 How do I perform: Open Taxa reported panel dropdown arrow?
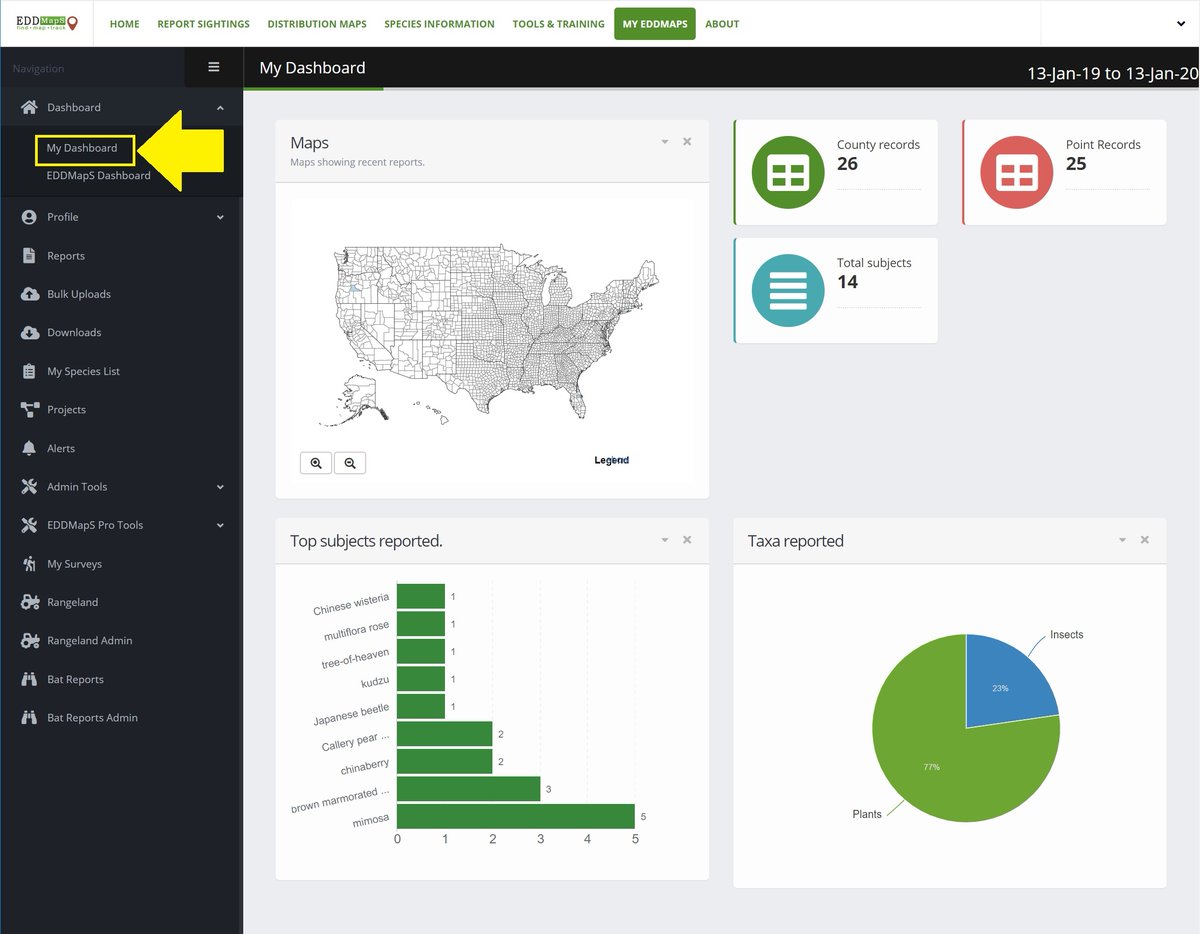(1123, 540)
